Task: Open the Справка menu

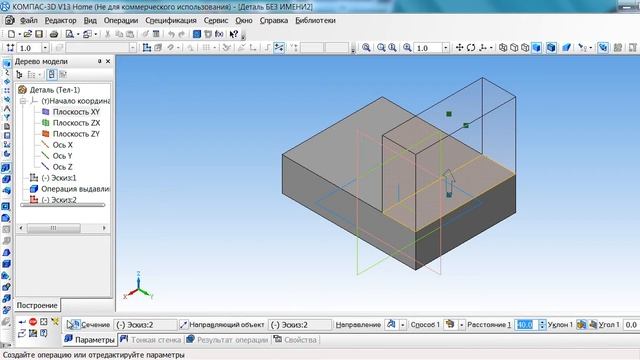Action: point(273,20)
